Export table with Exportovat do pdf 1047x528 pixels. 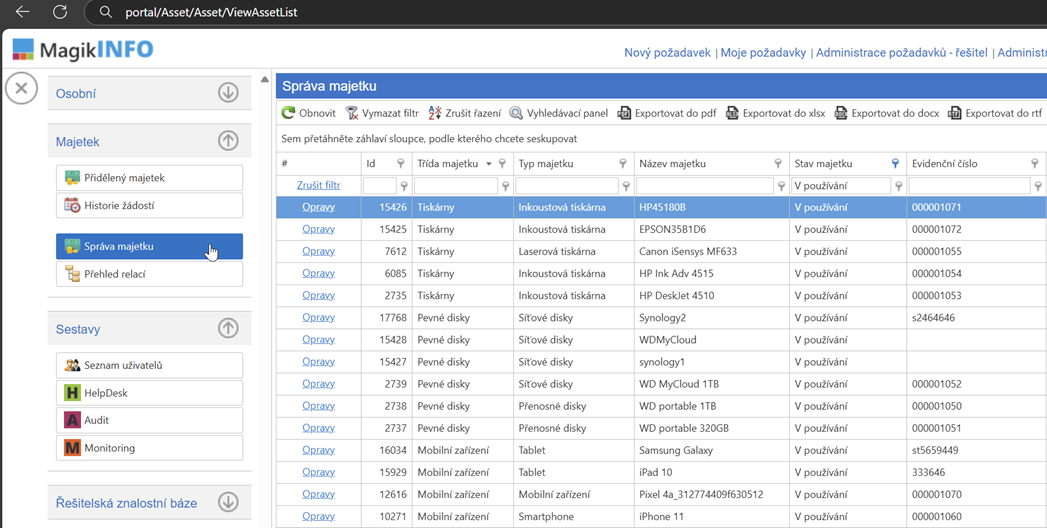coord(667,113)
